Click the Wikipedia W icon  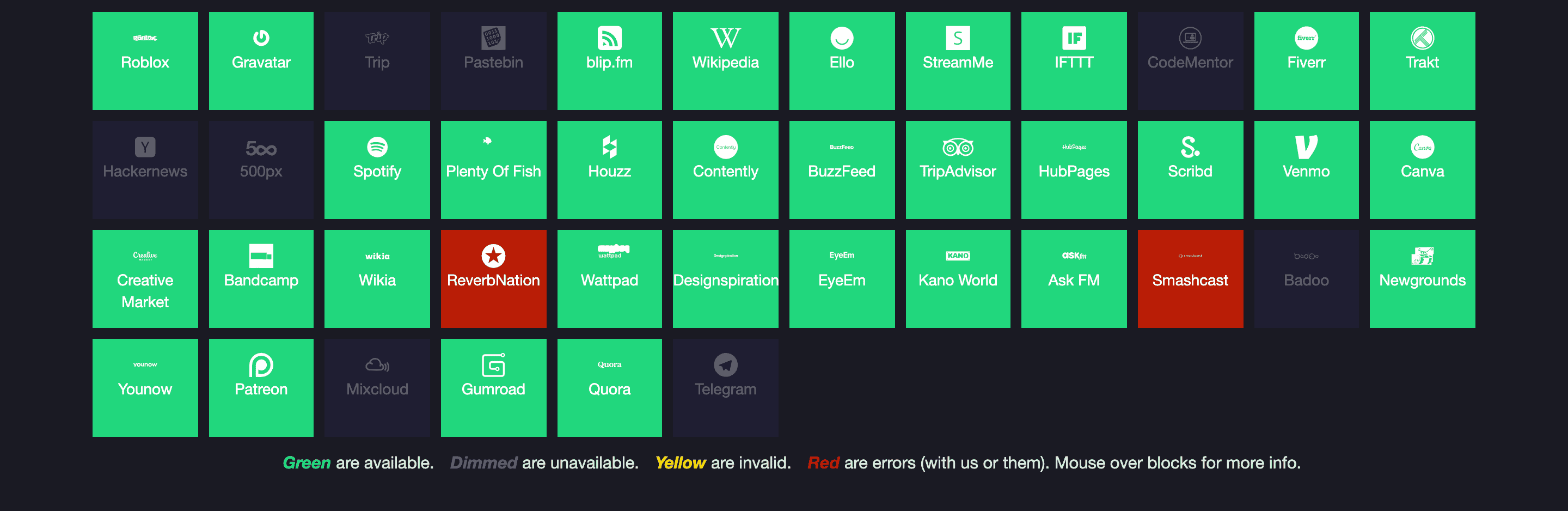tap(725, 38)
